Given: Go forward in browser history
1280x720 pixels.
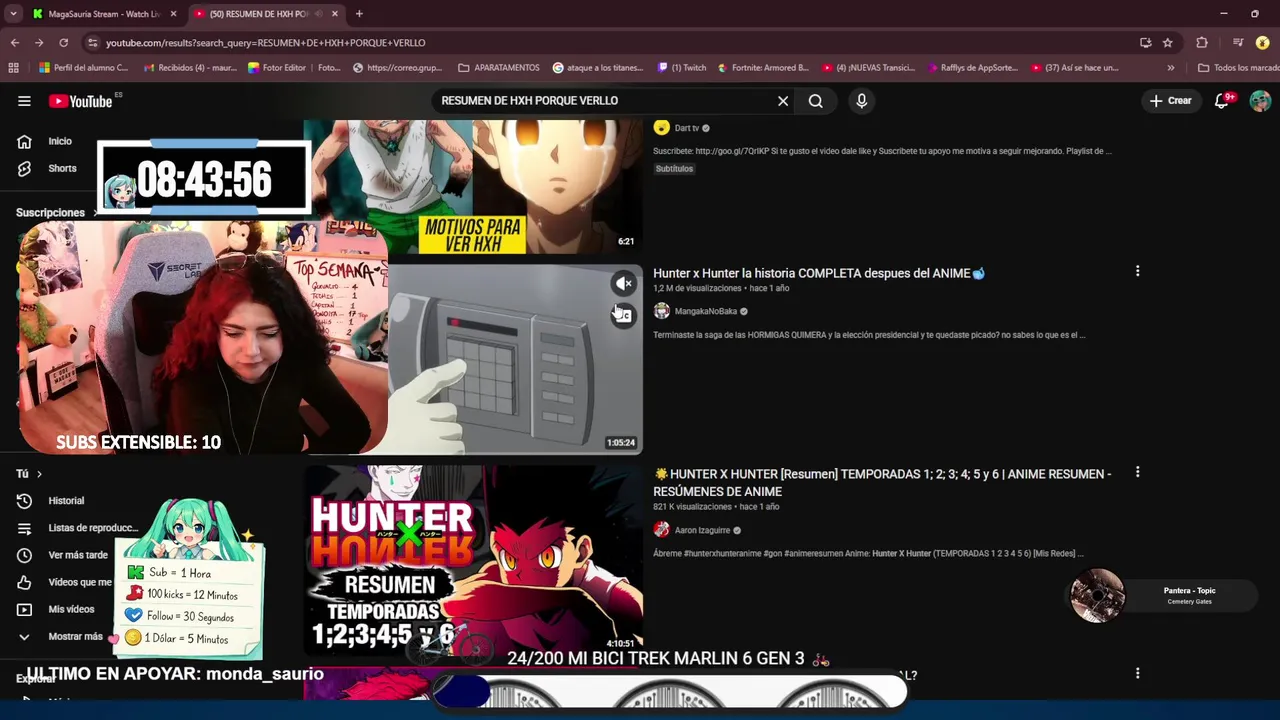Looking at the screenshot, I should pos(39,43).
